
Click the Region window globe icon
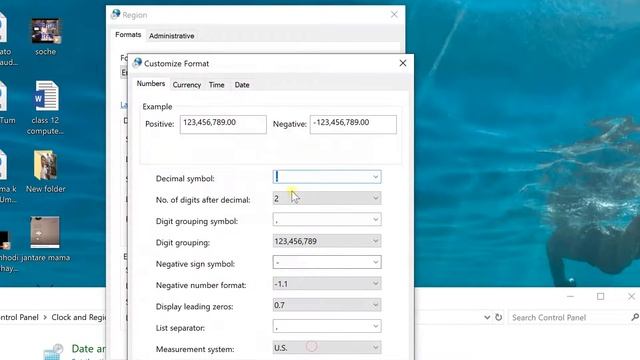[x=116, y=15]
